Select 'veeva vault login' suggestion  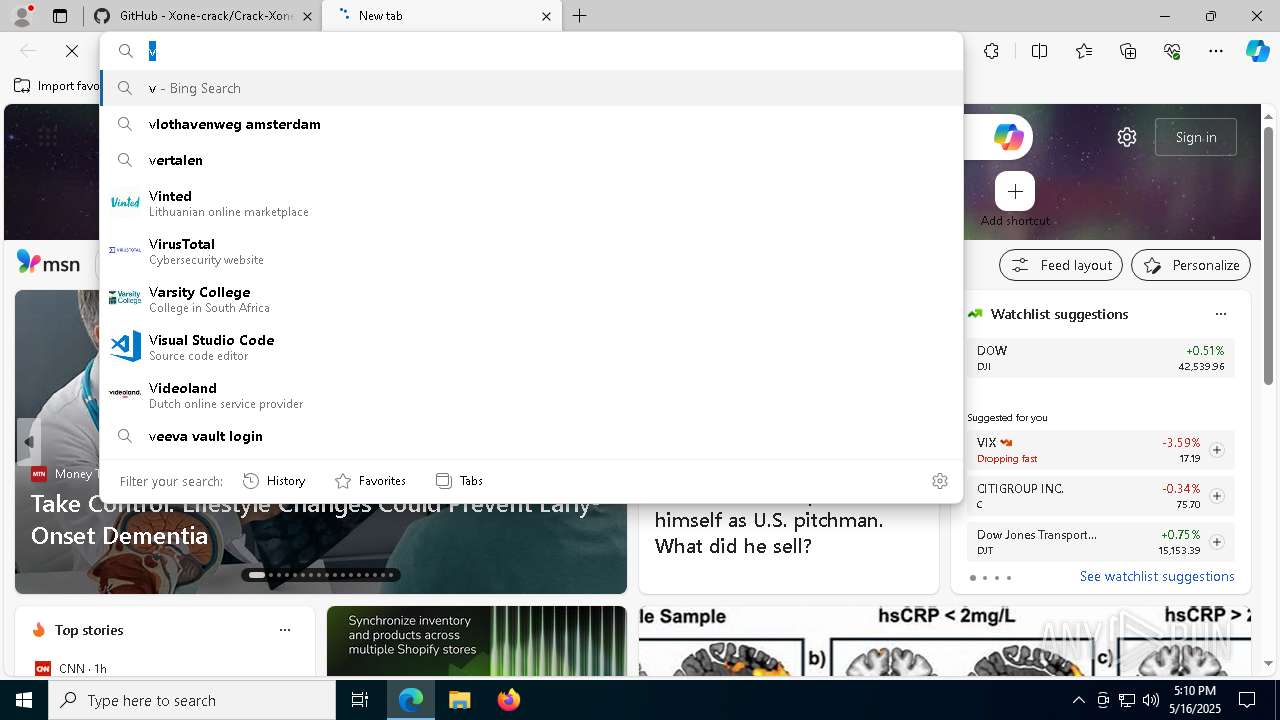(x=531, y=436)
